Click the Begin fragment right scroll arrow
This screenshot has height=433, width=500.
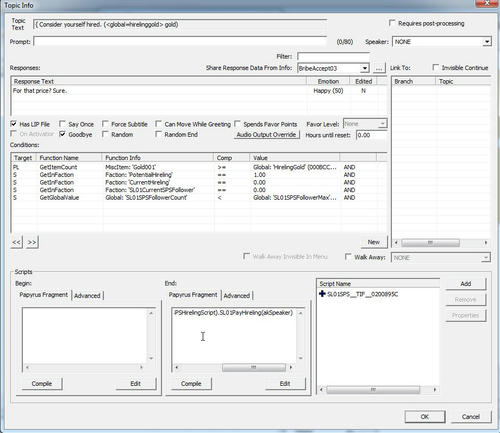point(141,367)
